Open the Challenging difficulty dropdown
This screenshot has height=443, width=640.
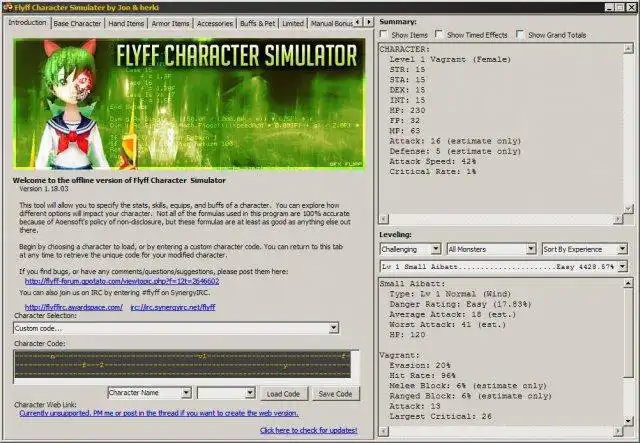(x=410, y=249)
